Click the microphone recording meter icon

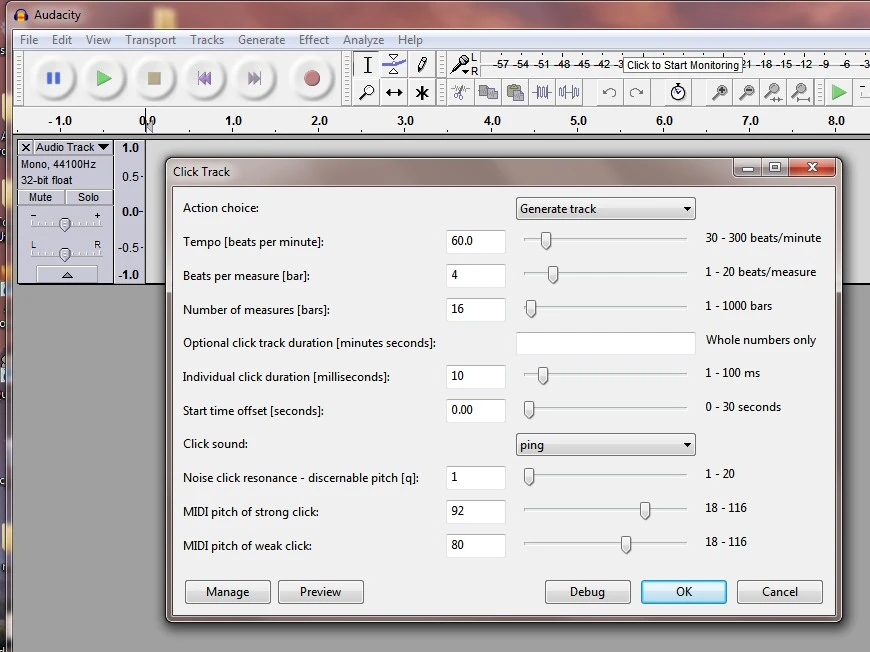point(461,64)
